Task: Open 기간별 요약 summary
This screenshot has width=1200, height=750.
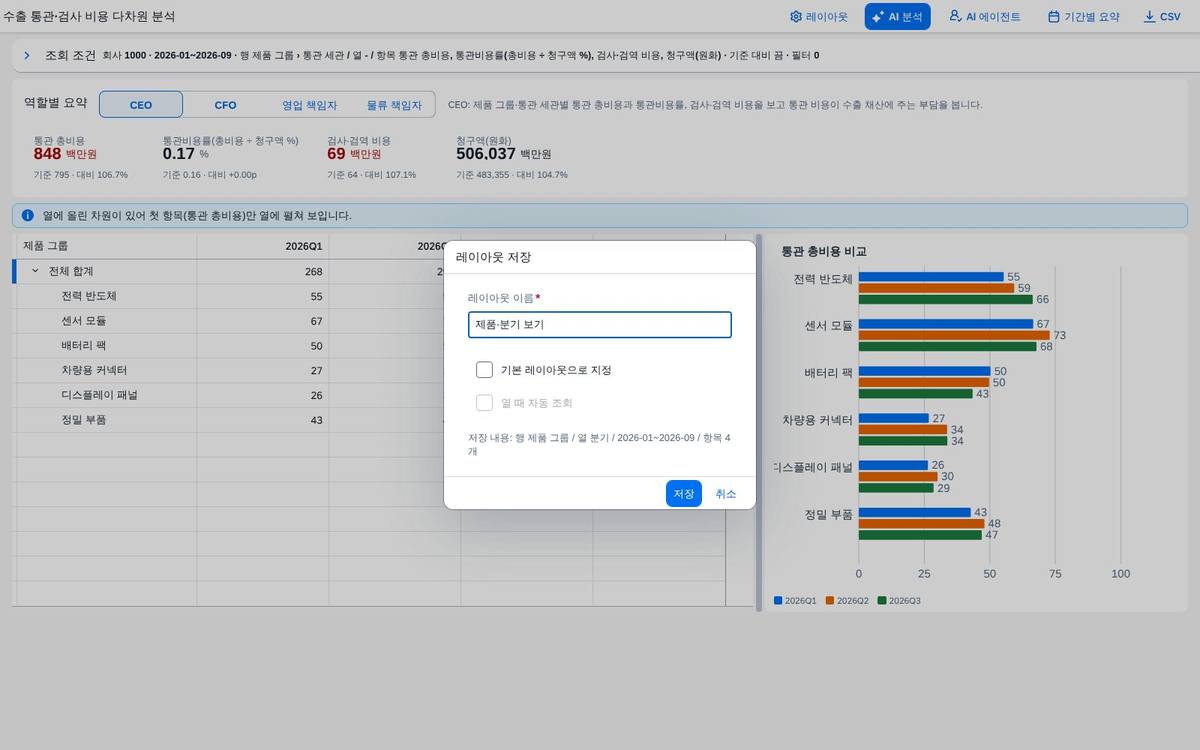Action: pos(1083,17)
